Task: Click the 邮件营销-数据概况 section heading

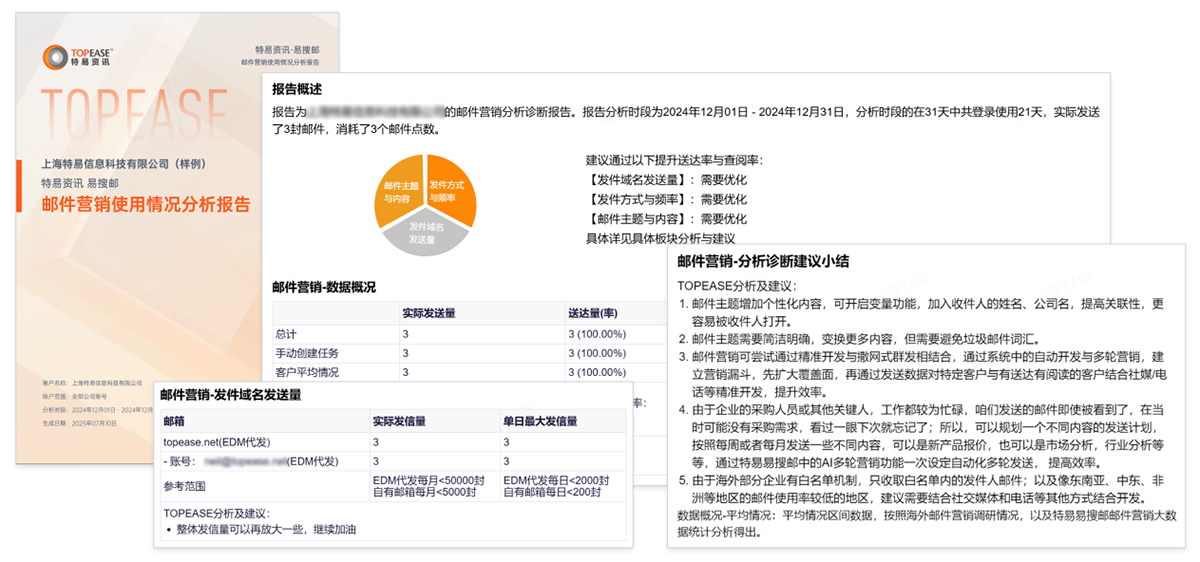Action: tap(324, 287)
